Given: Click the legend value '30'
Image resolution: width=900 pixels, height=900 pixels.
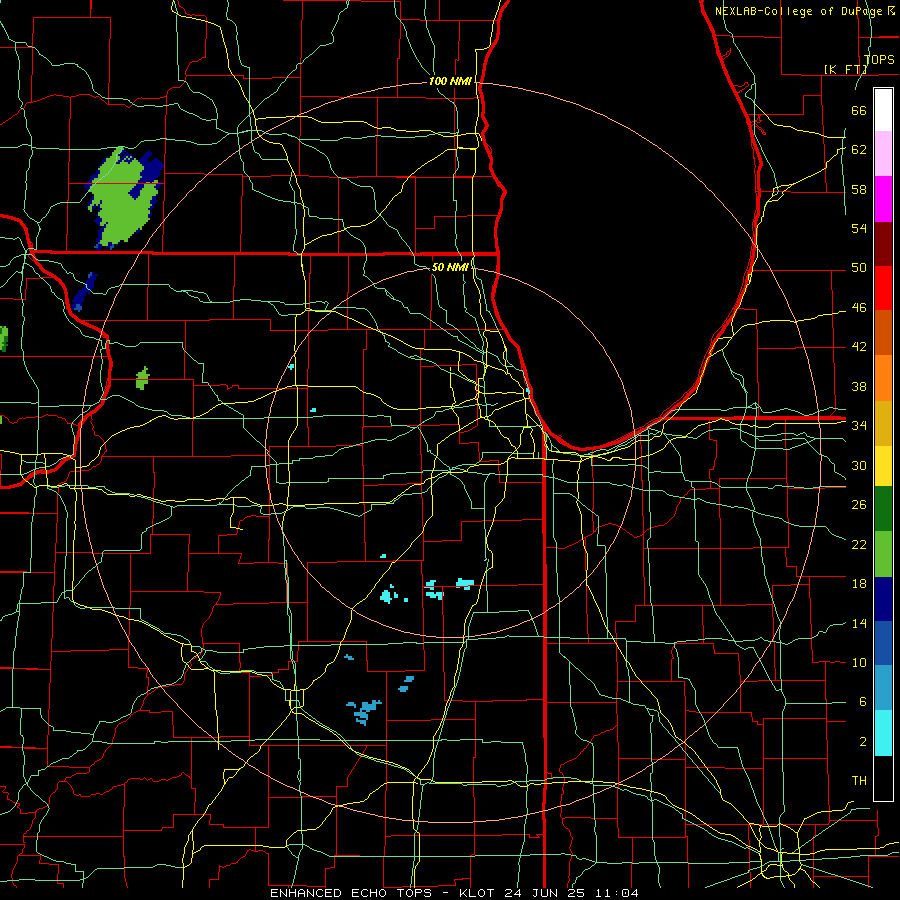Looking at the screenshot, I should [859, 465].
